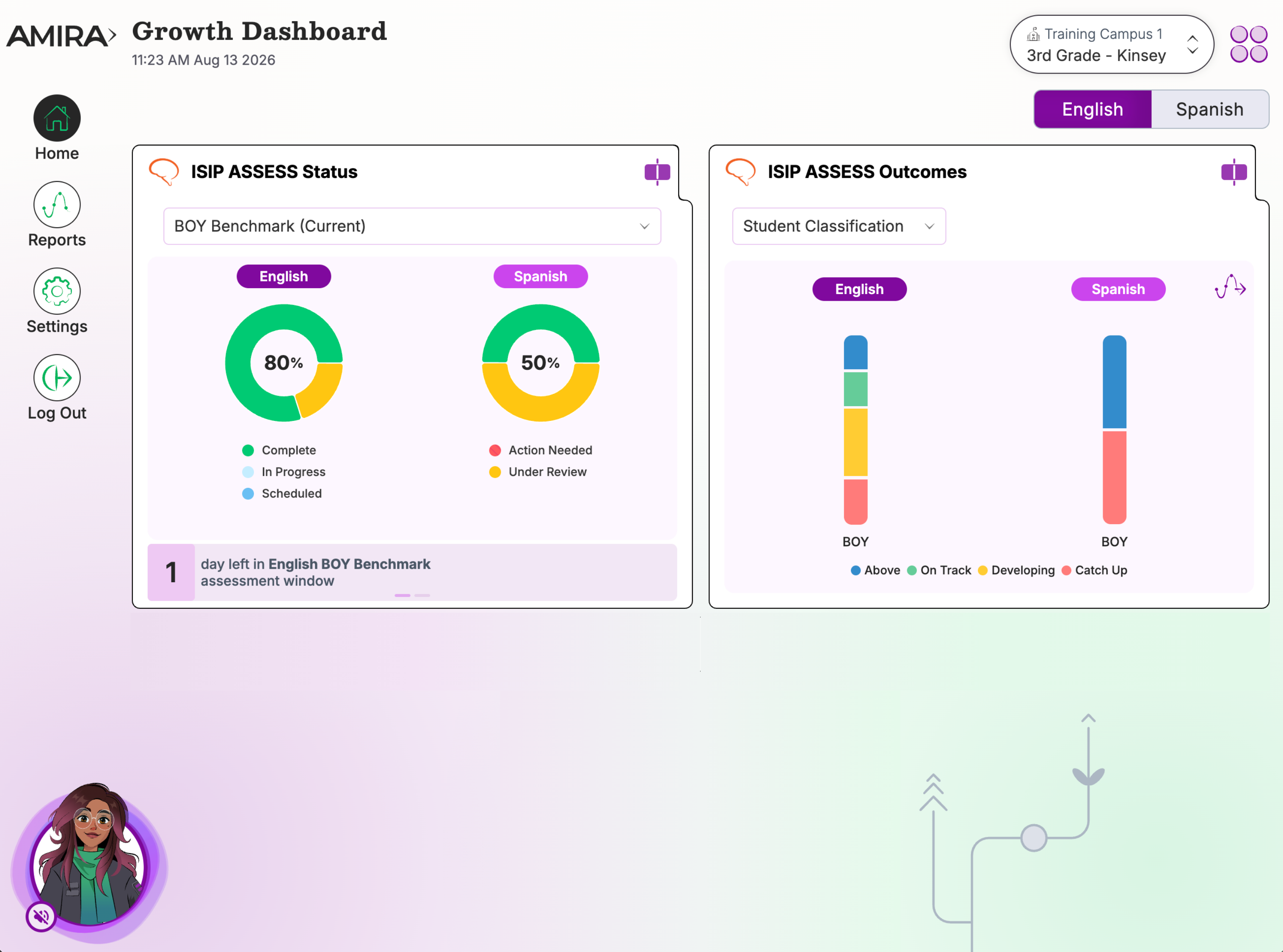The height and width of the screenshot is (952, 1283).
Task: Click the growth trend arrow icon in Outcomes
Action: pyautogui.click(x=1230, y=286)
